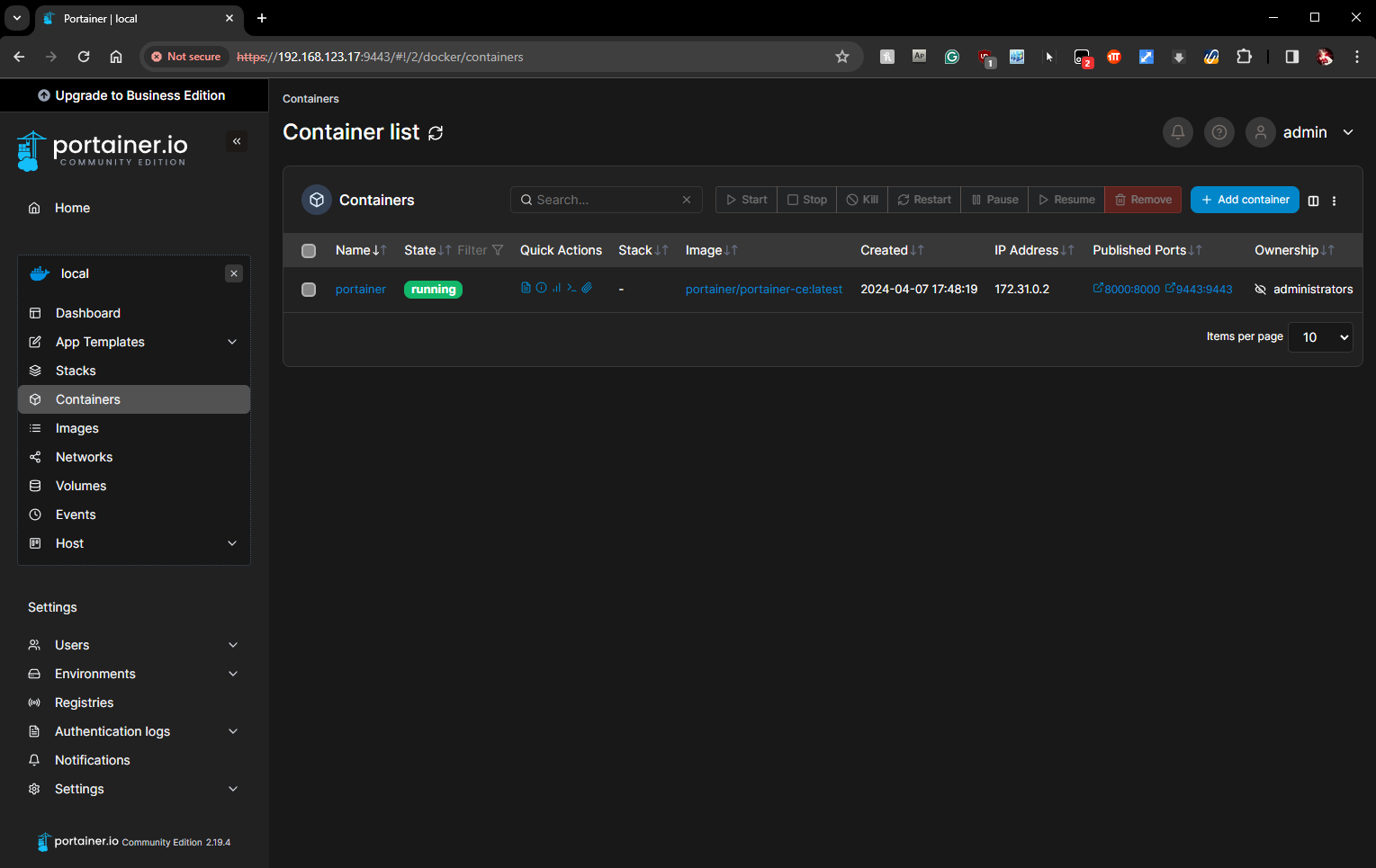Open published port 8000:8000 link

[1126, 290]
